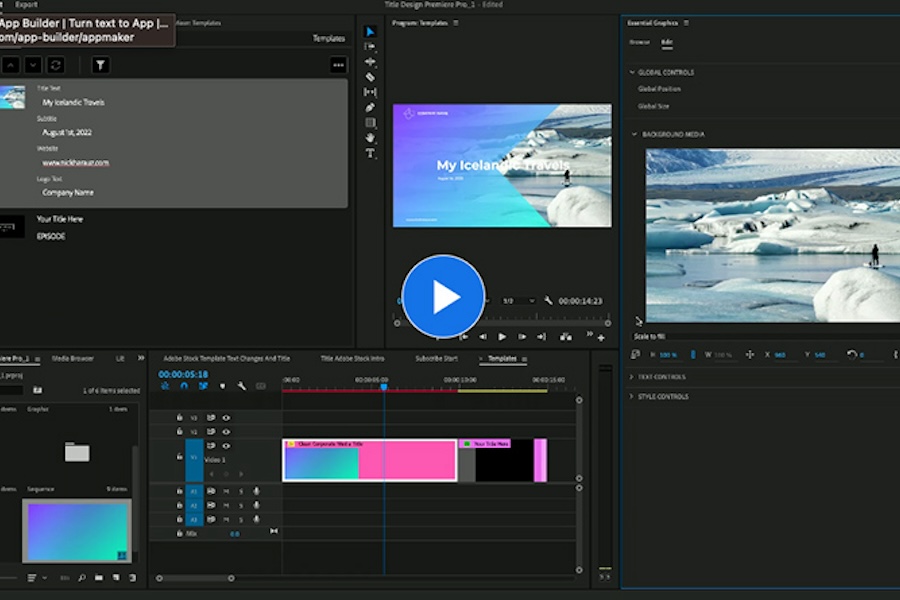Image resolution: width=900 pixels, height=600 pixels.
Task: Click the Project panel search magnifier icon
Action: coord(82,578)
